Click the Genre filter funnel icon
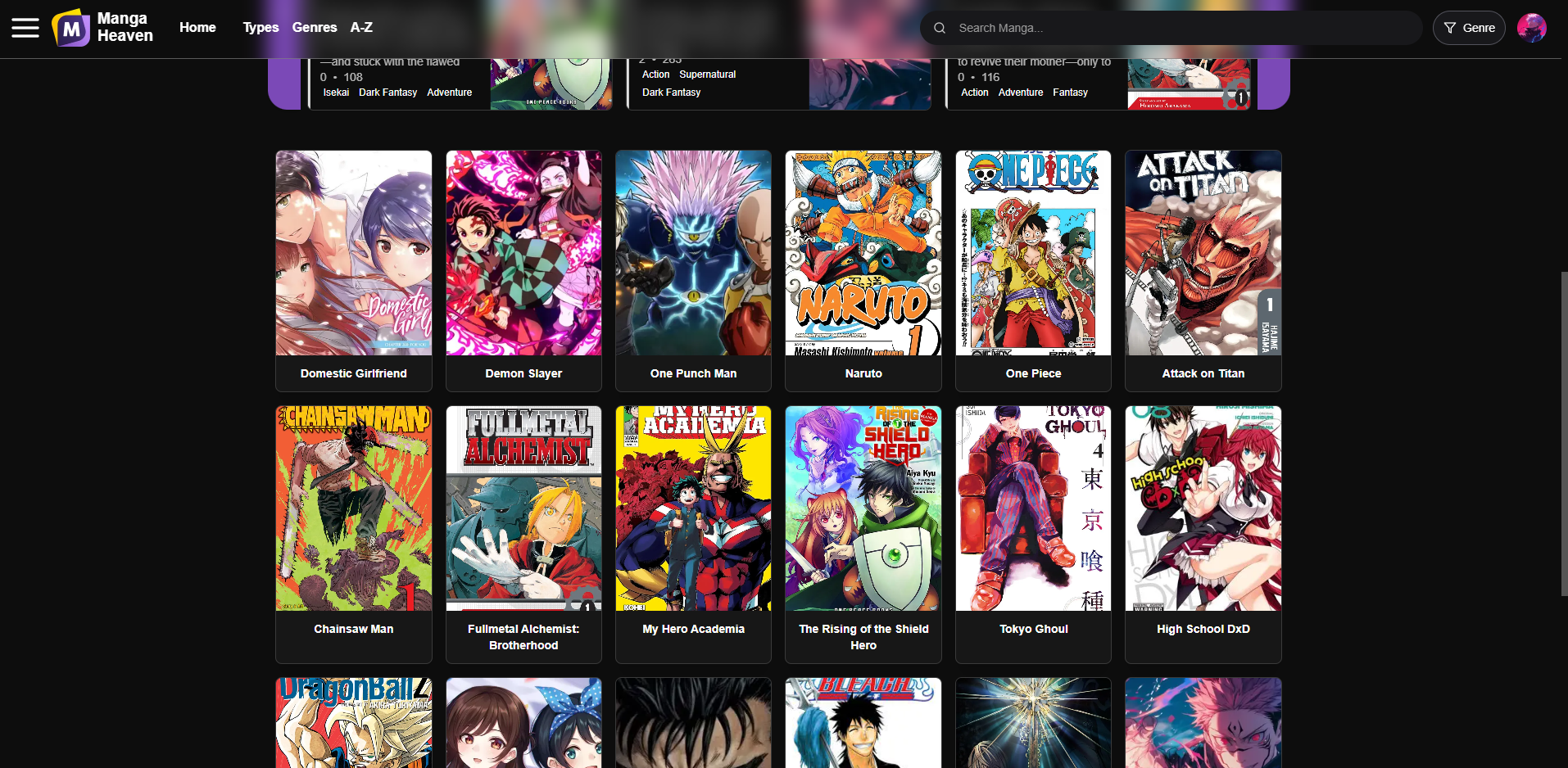The width and height of the screenshot is (1568, 768). pyautogui.click(x=1450, y=28)
